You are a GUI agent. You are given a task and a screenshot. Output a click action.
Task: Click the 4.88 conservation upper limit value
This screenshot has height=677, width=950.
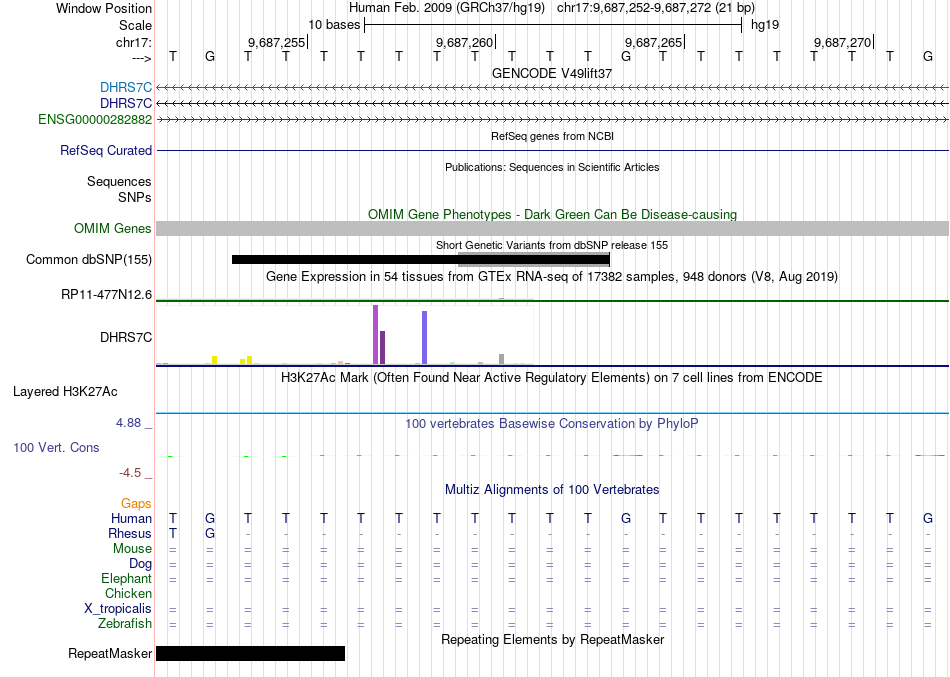pyautogui.click(x=128, y=422)
